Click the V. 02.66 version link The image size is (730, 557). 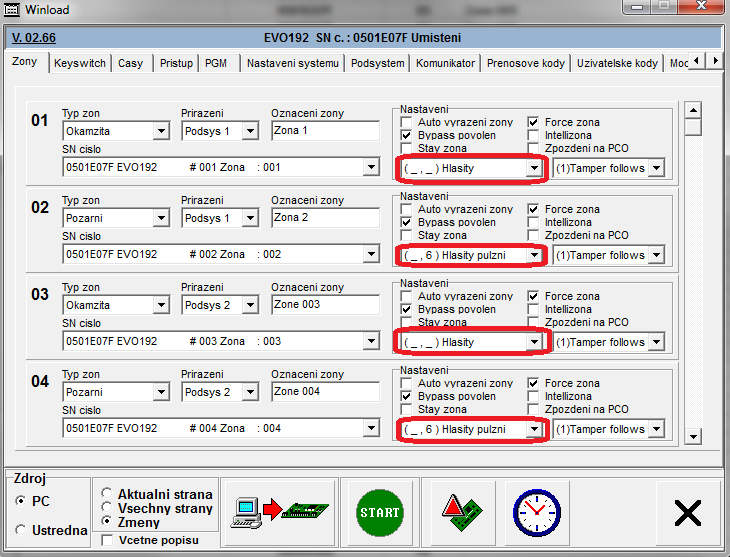[x=34, y=38]
